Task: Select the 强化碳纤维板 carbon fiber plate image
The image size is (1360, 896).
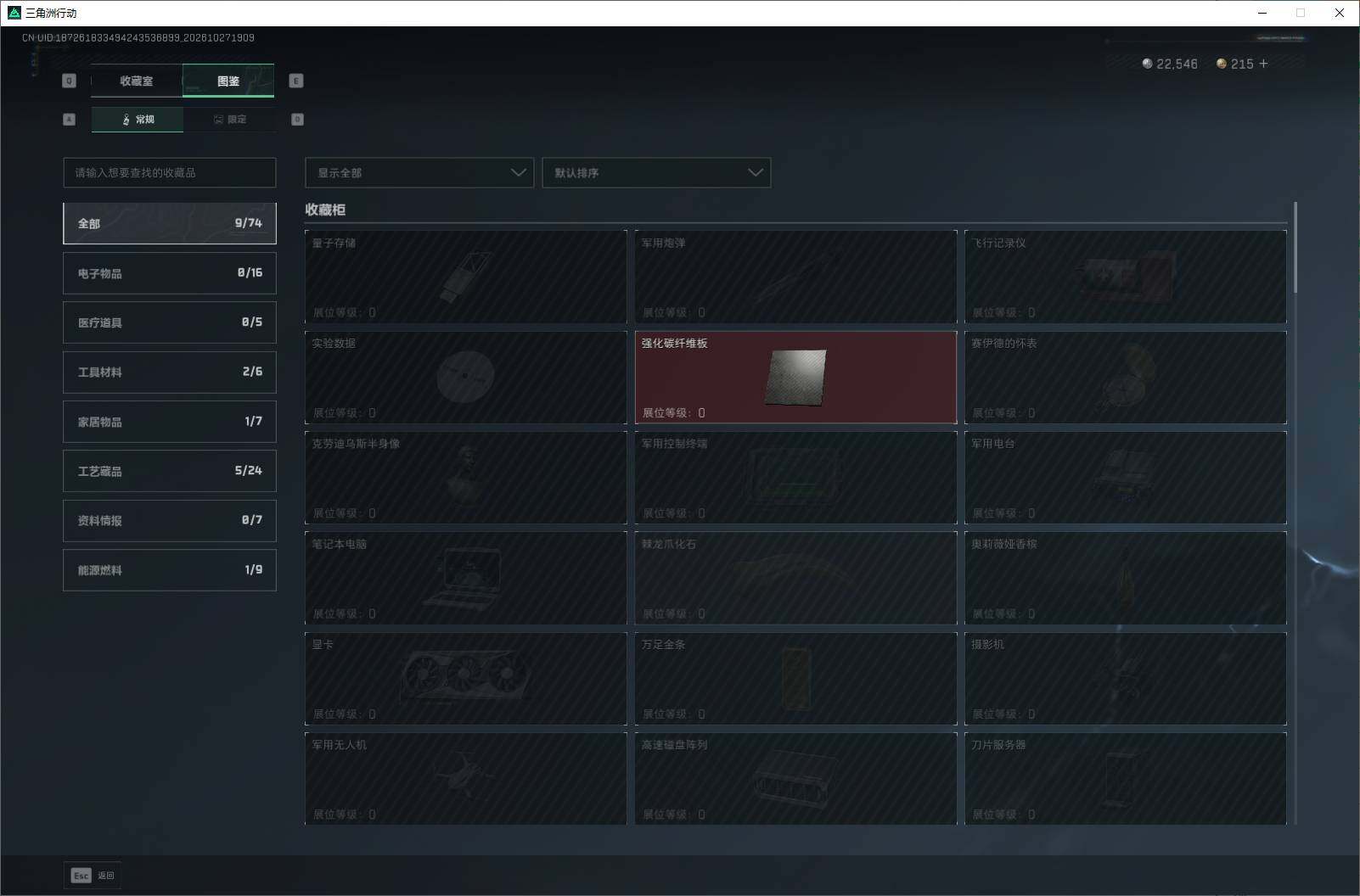Action: 795,377
